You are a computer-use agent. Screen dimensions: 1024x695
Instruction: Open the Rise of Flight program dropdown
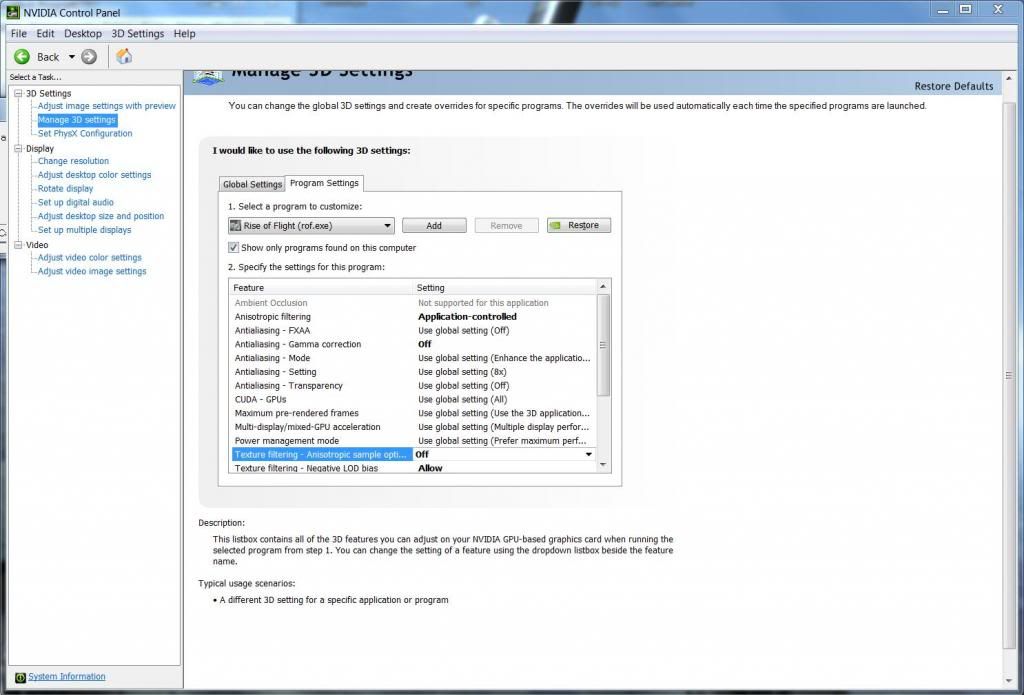point(312,225)
